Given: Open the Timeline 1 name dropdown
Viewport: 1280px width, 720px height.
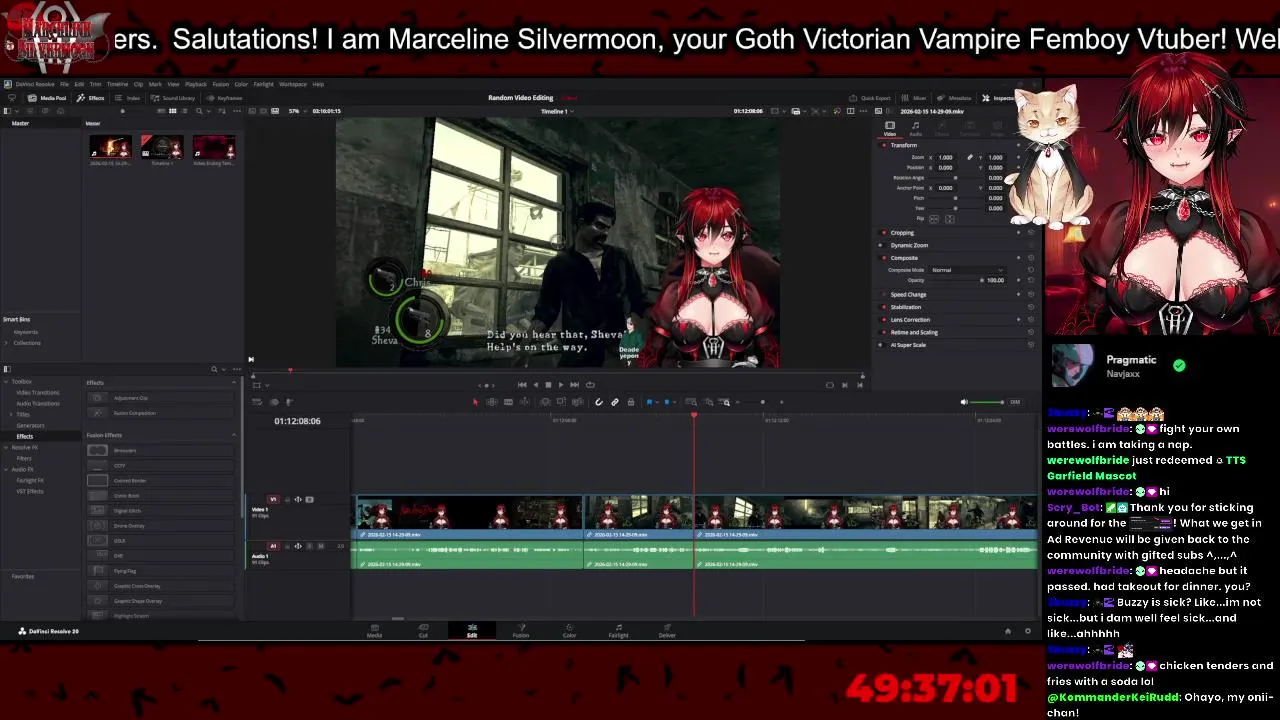Looking at the screenshot, I should [556, 111].
